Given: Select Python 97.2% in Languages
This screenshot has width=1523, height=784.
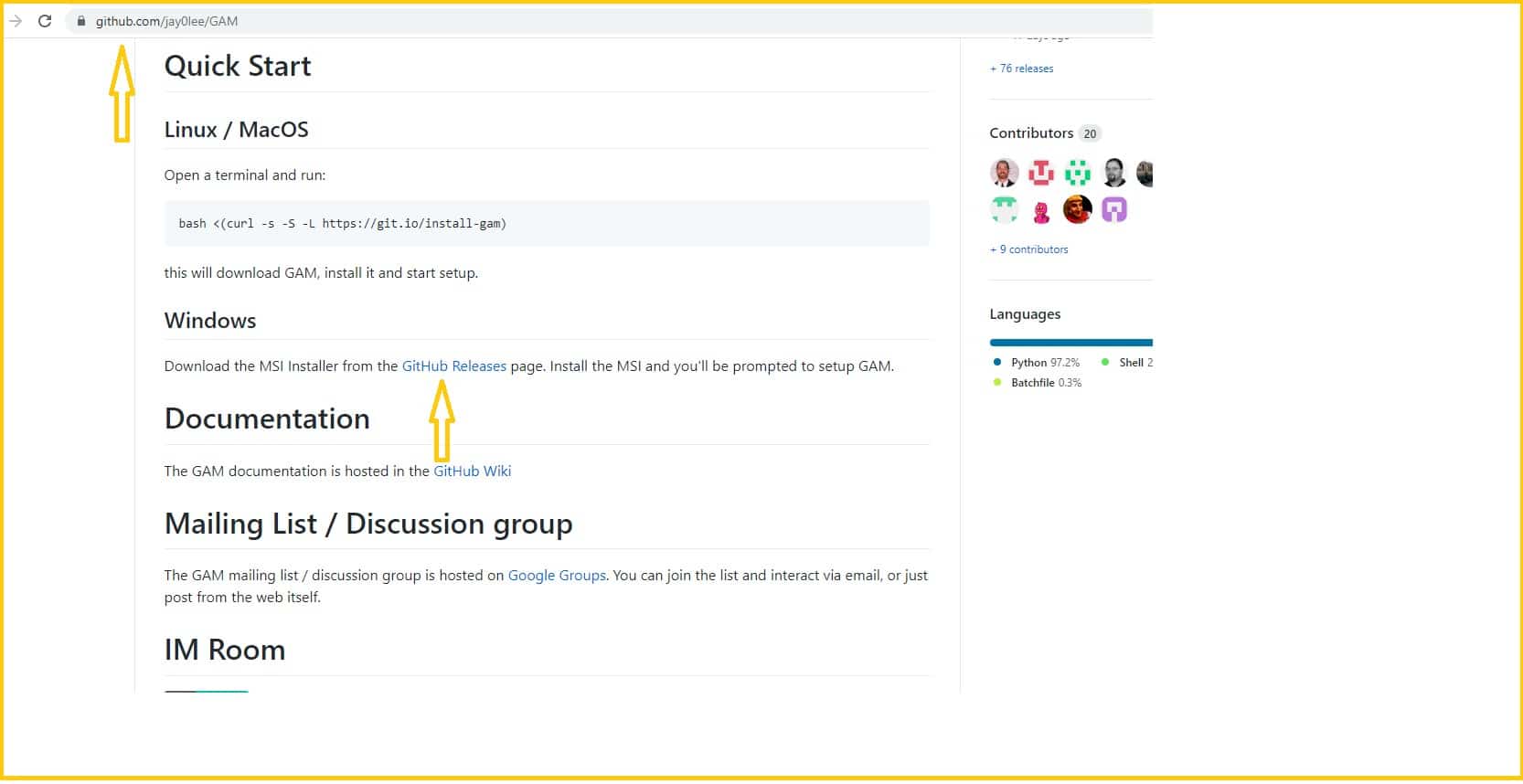Looking at the screenshot, I should click(x=1044, y=363).
